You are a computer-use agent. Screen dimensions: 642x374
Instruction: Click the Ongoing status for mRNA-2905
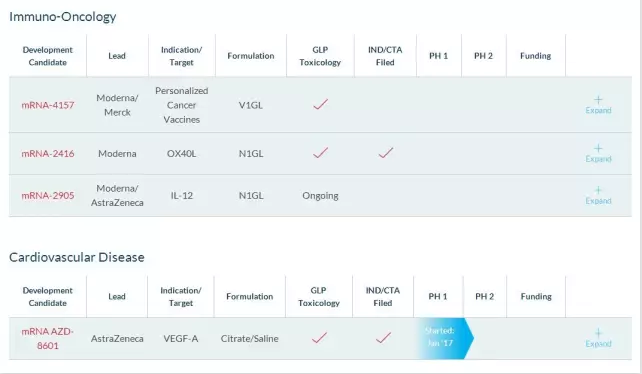[x=321, y=196]
